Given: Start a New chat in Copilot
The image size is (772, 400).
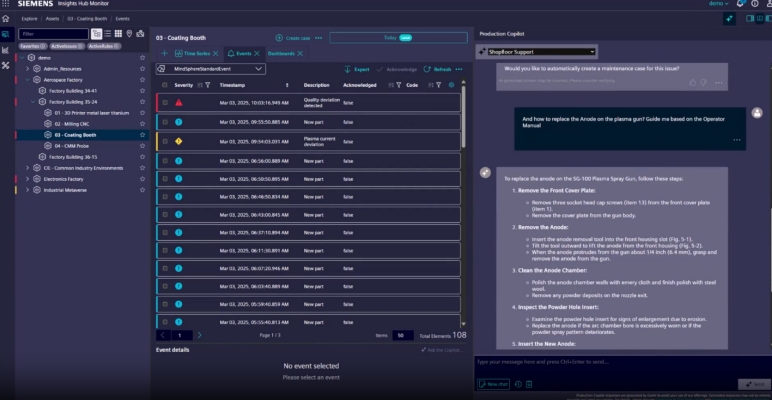Looking at the screenshot, I should click(494, 384).
